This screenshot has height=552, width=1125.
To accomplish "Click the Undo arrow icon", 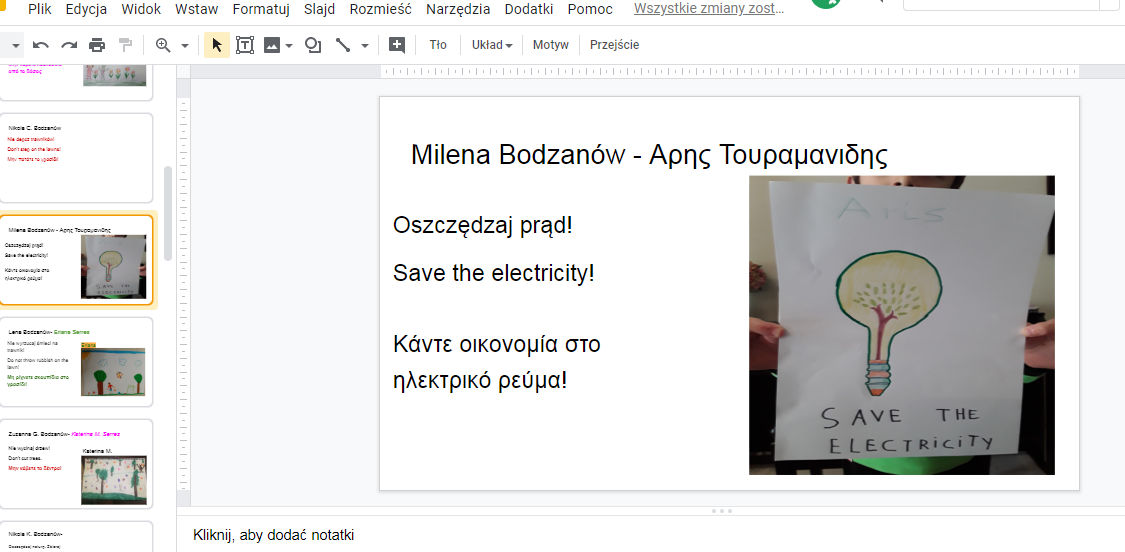I will click(x=41, y=45).
